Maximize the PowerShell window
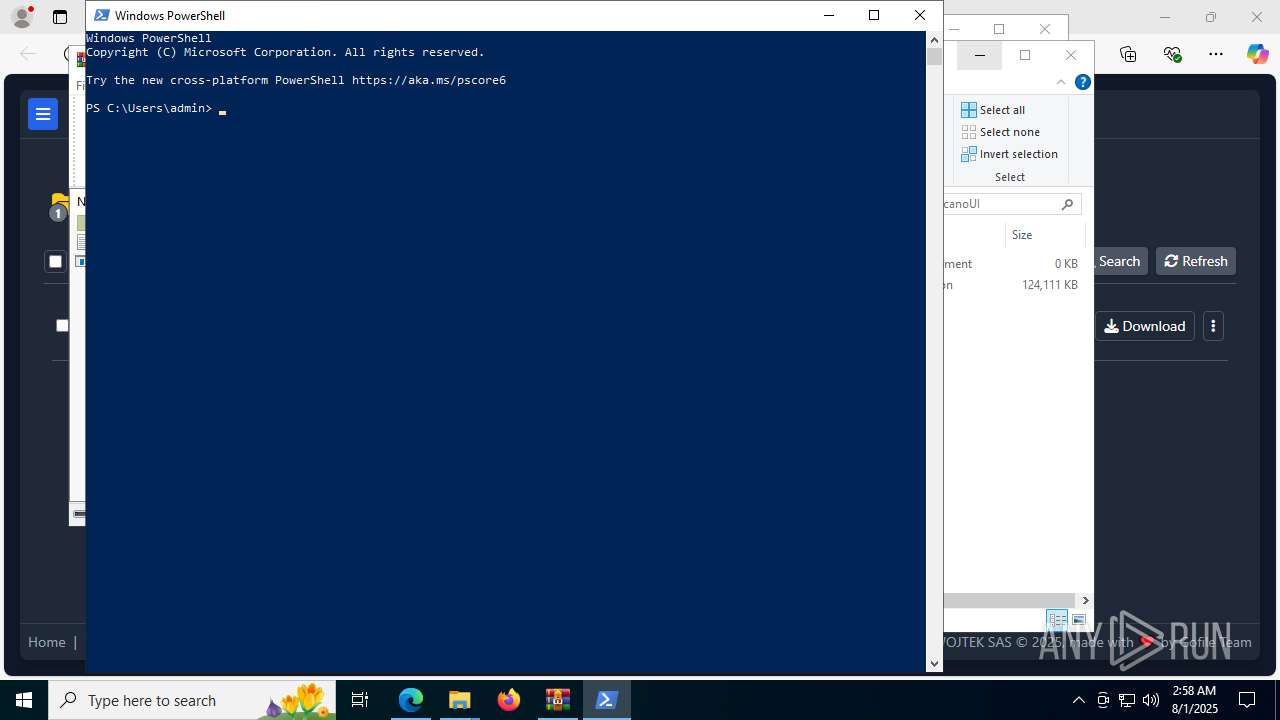1280x720 pixels. click(874, 15)
